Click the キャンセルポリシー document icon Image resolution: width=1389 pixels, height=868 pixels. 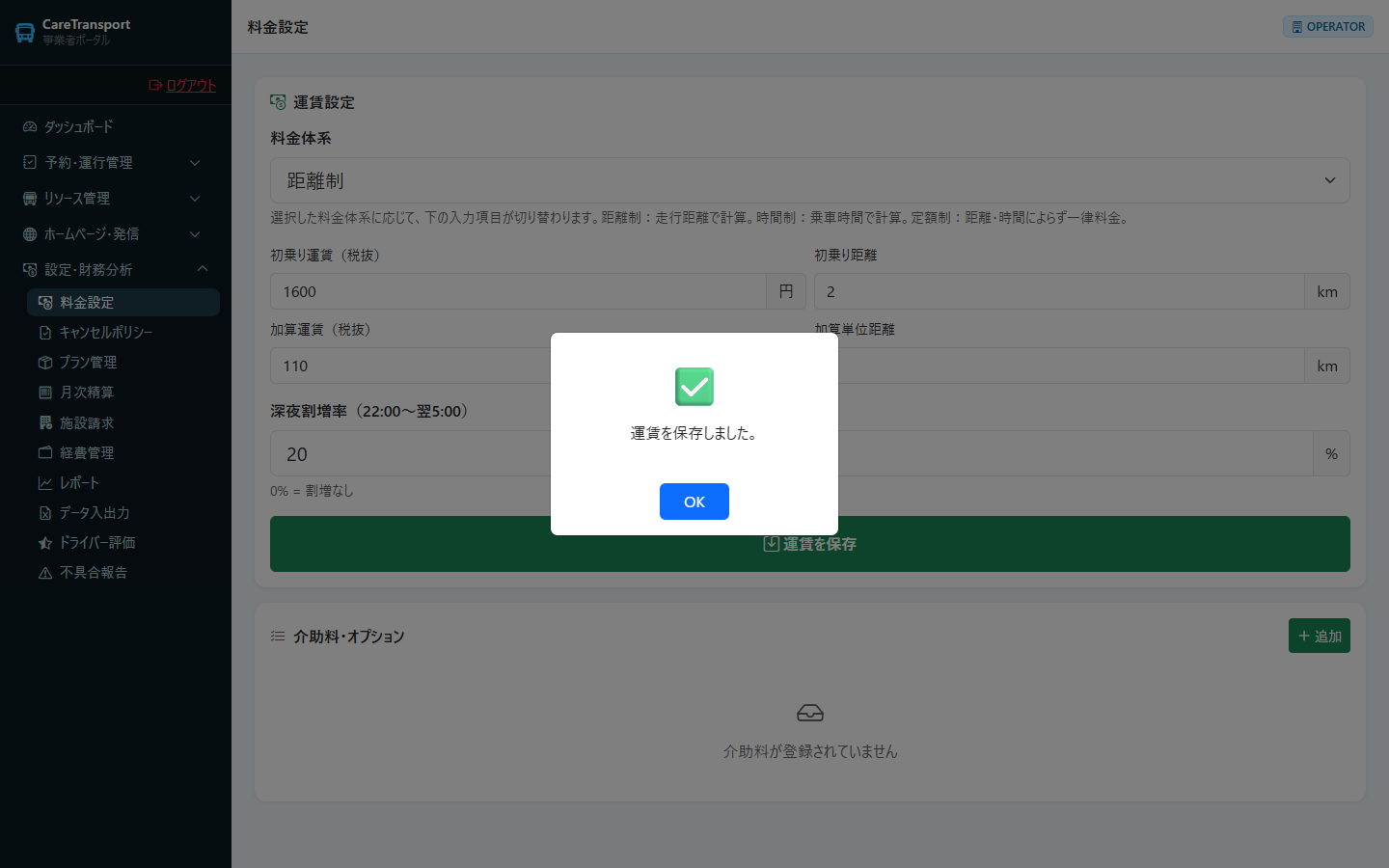(45, 333)
